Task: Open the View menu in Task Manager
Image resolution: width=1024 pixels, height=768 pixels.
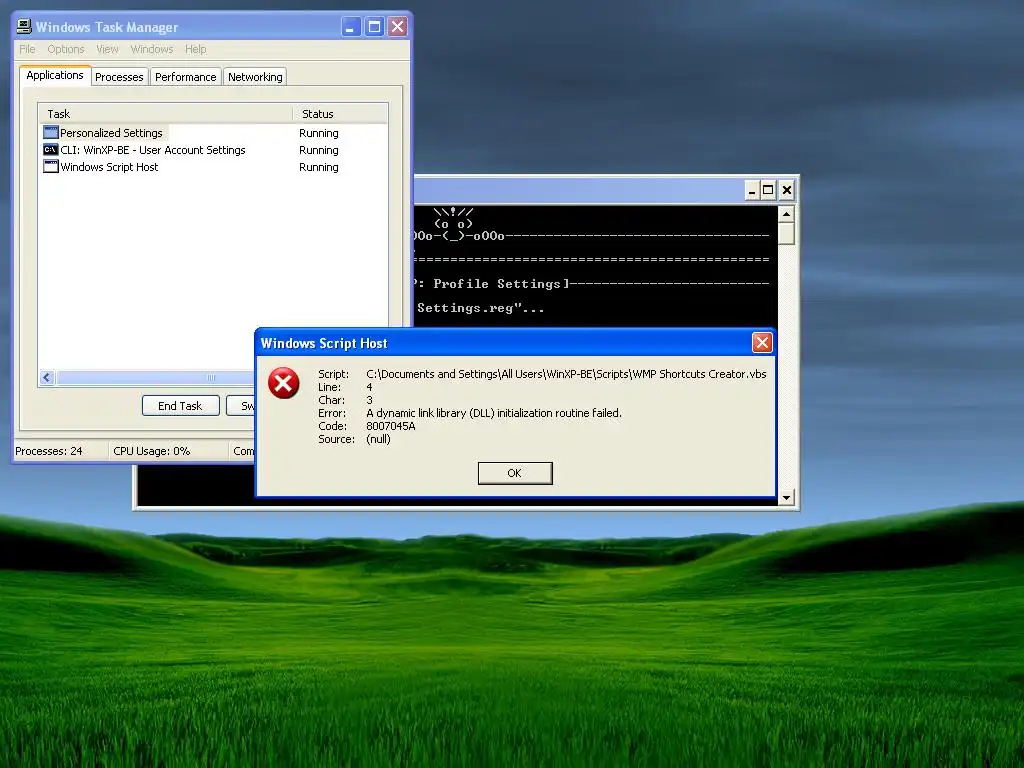Action: tap(107, 49)
